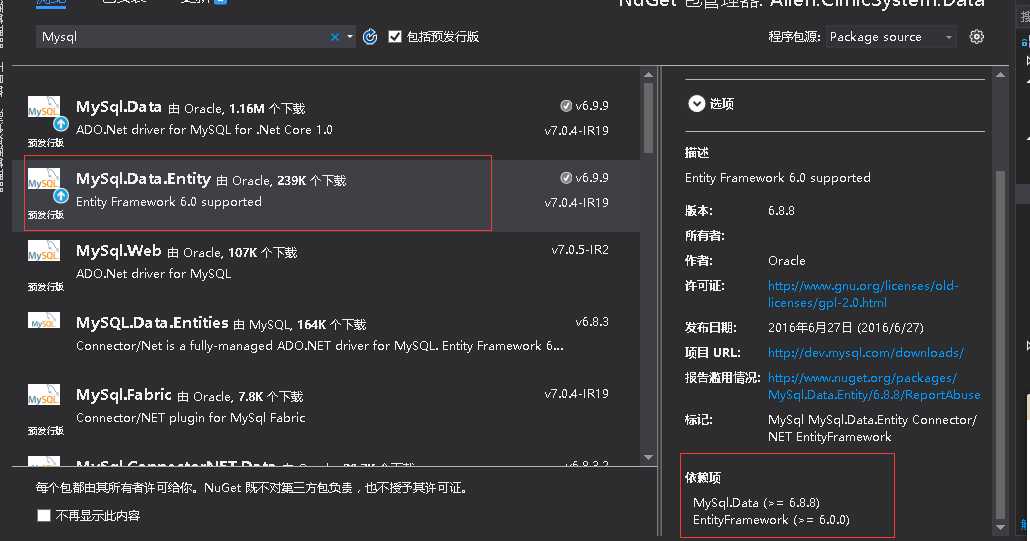Image resolution: width=1030 pixels, height=541 pixels.
Task: Open the ReportAbuse nuget.org link
Action: coord(874,386)
